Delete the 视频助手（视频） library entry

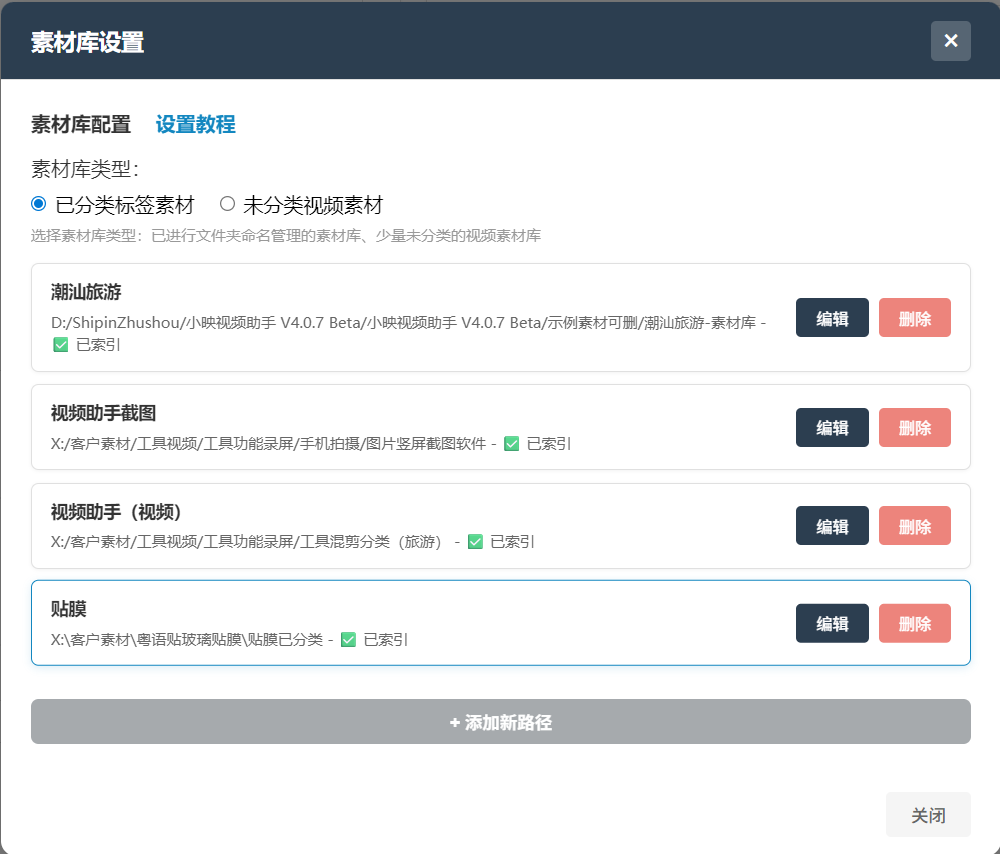pyautogui.click(x=915, y=526)
